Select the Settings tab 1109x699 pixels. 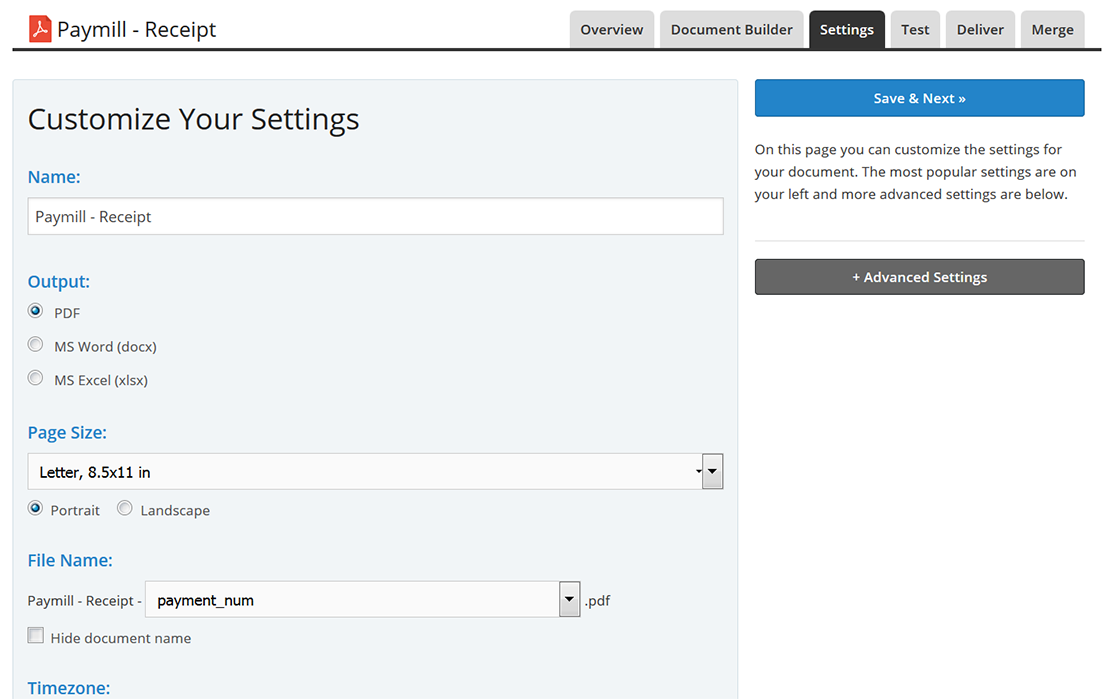point(846,30)
